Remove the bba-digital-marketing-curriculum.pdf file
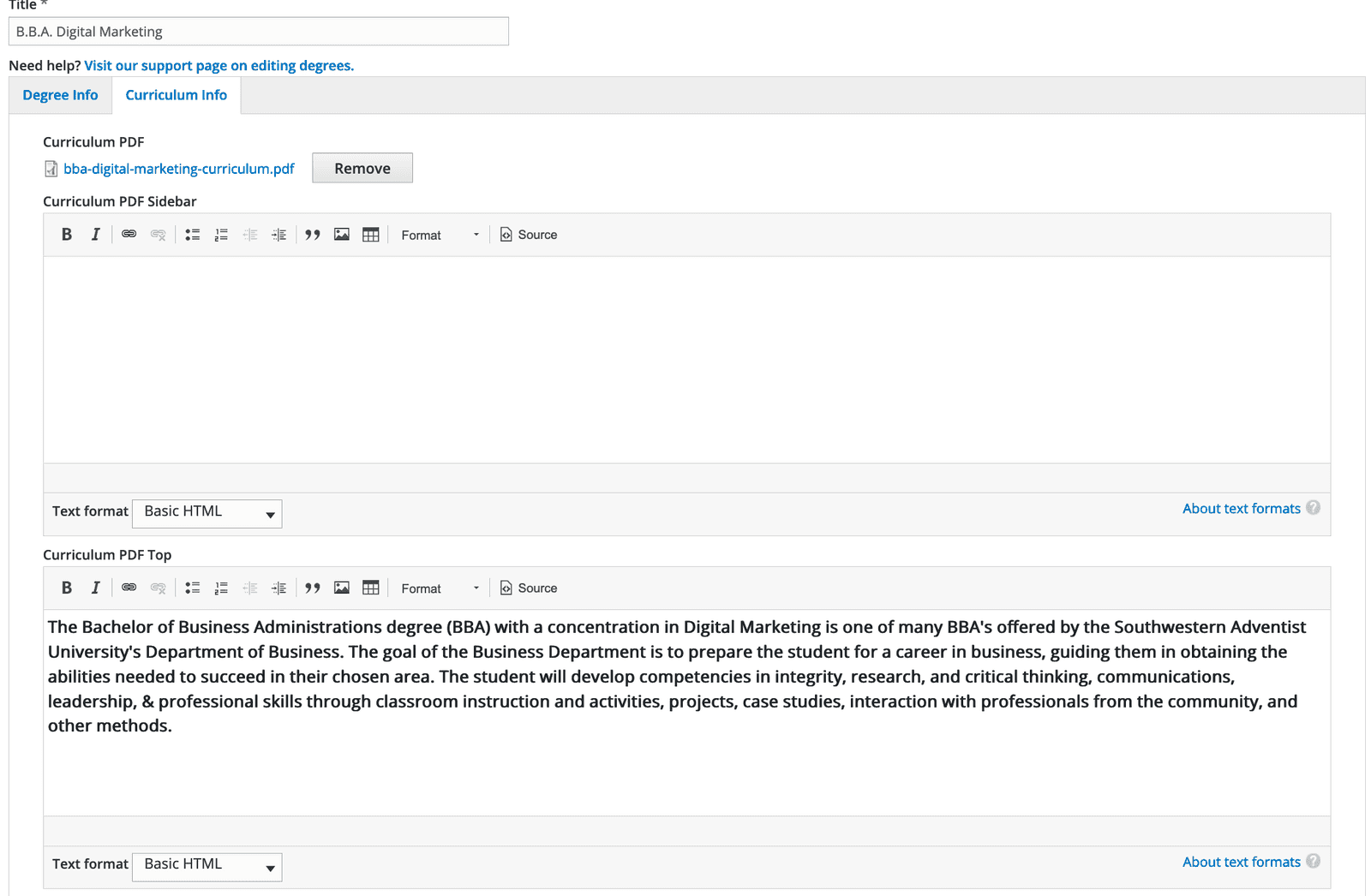The width and height of the screenshot is (1371, 896). [362, 168]
